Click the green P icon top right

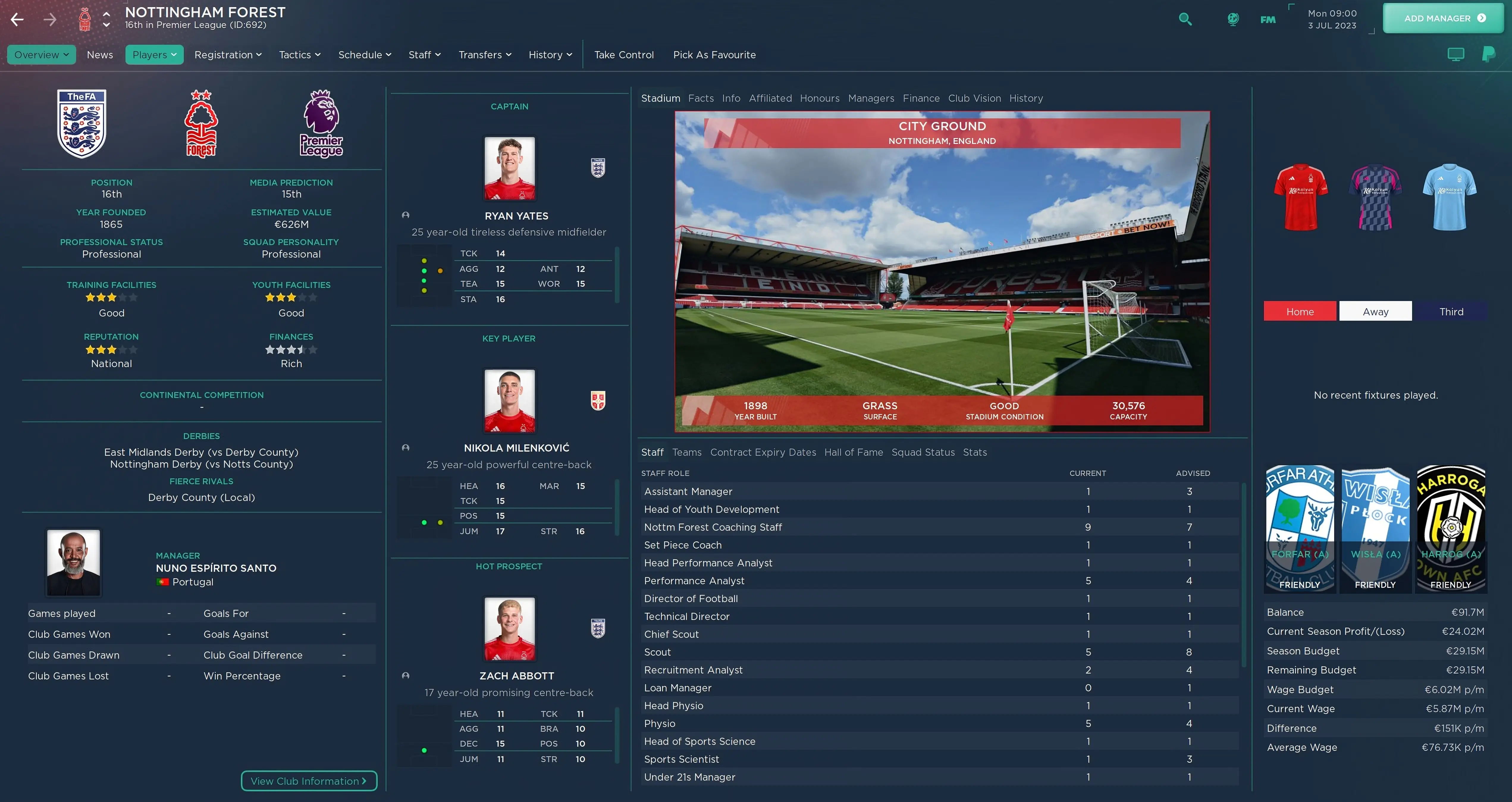tap(1489, 55)
